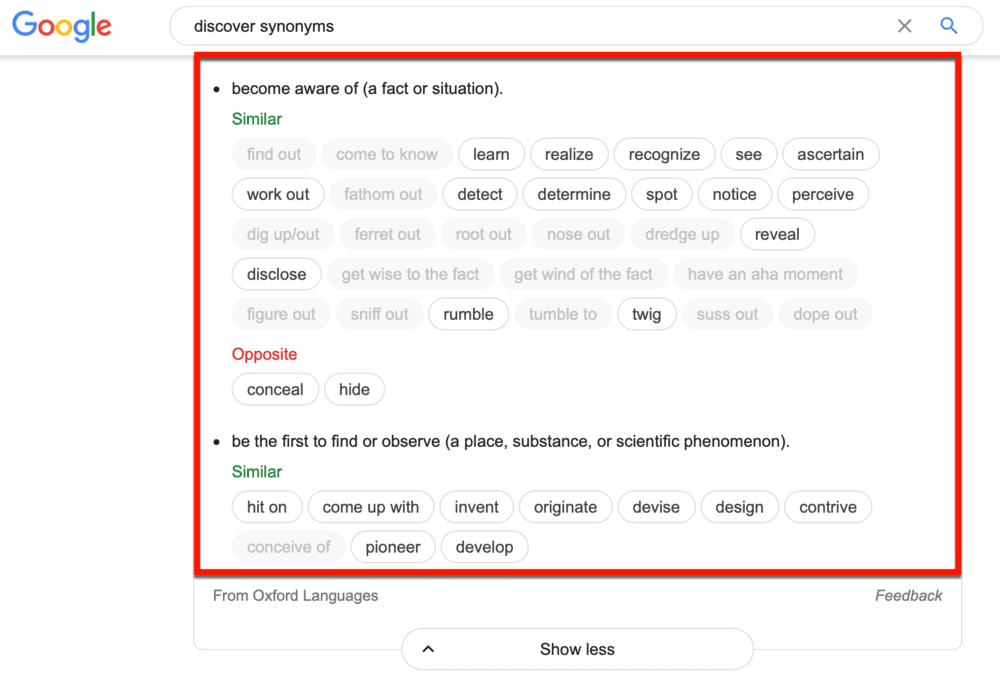Open the Feedback link
The image size is (1000, 689).
point(908,595)
